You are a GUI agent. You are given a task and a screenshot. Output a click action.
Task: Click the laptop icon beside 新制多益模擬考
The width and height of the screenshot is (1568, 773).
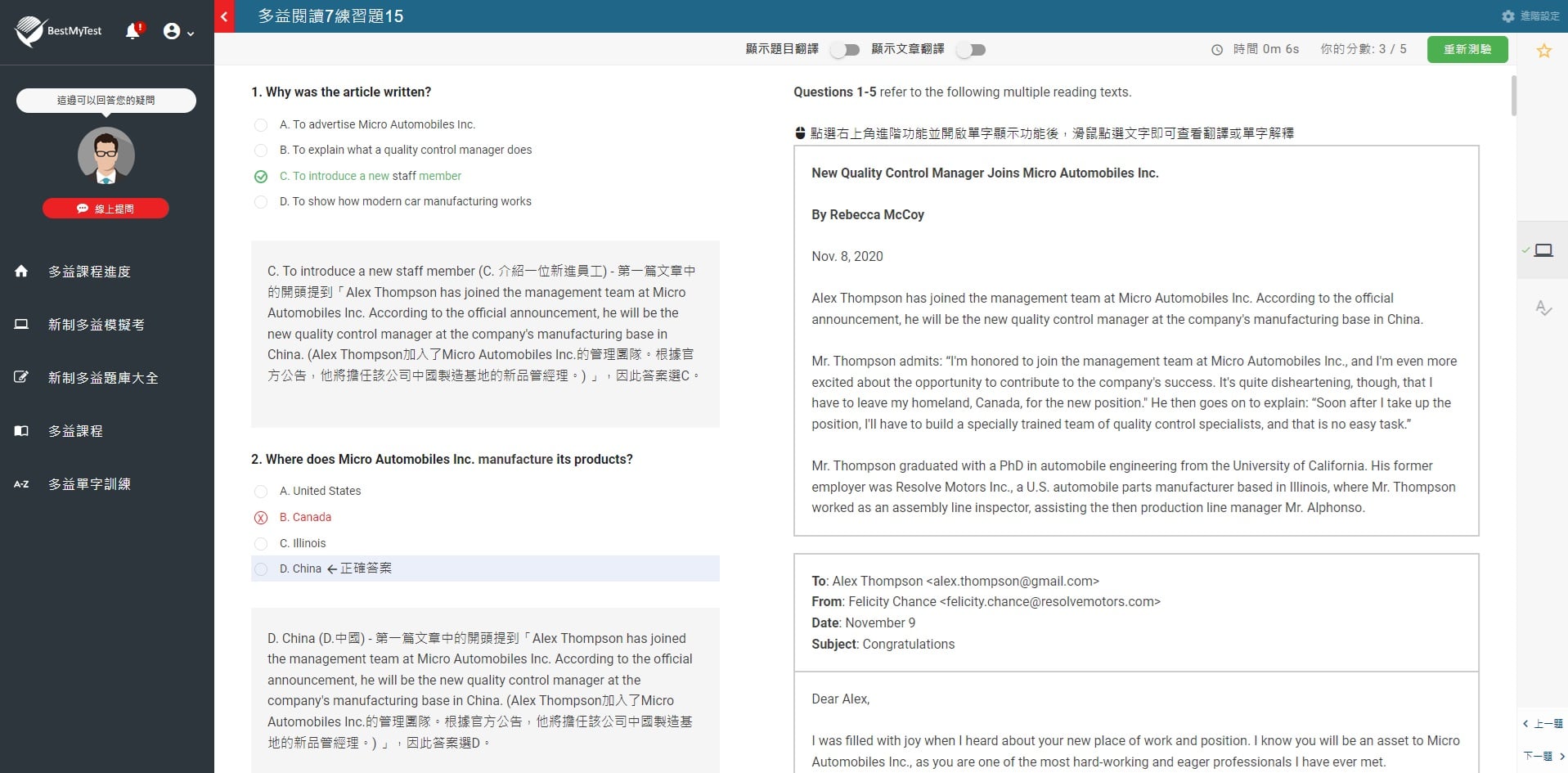point(21,324)
